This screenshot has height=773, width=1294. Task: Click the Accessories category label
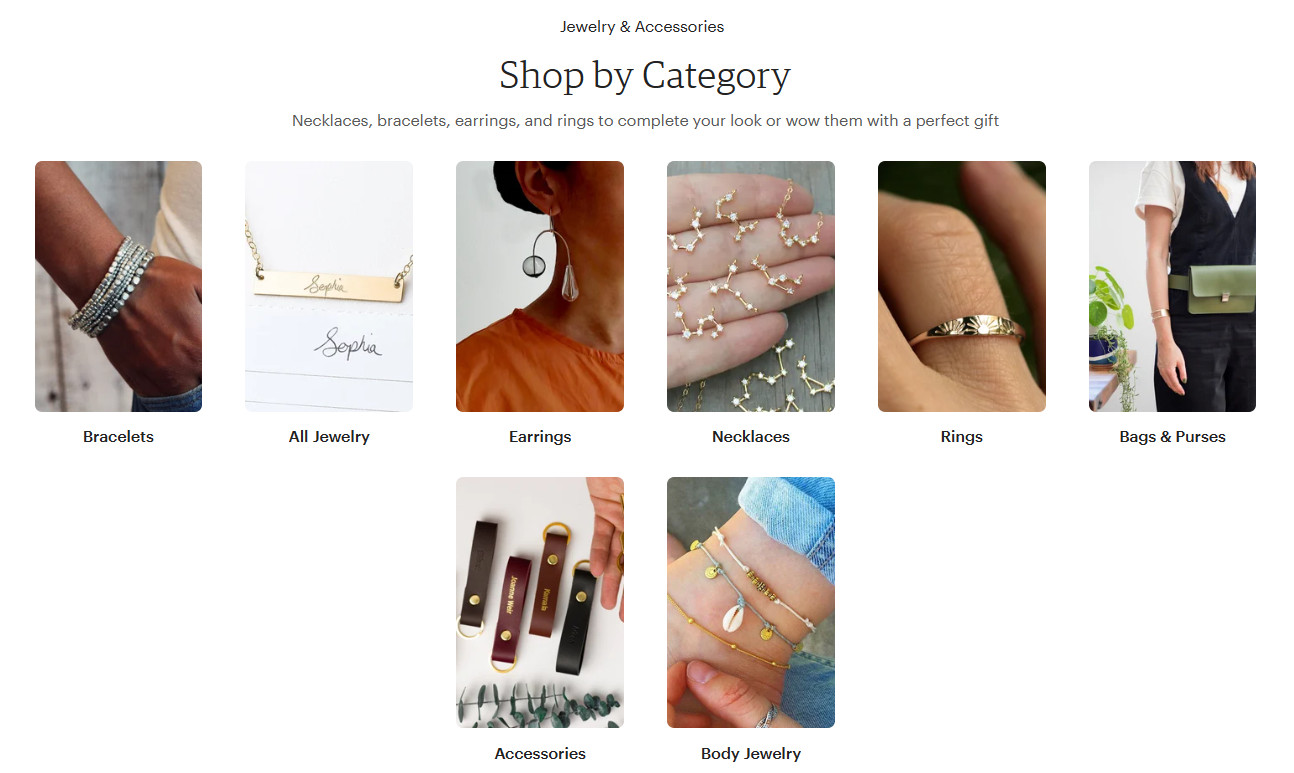(540, 754)
